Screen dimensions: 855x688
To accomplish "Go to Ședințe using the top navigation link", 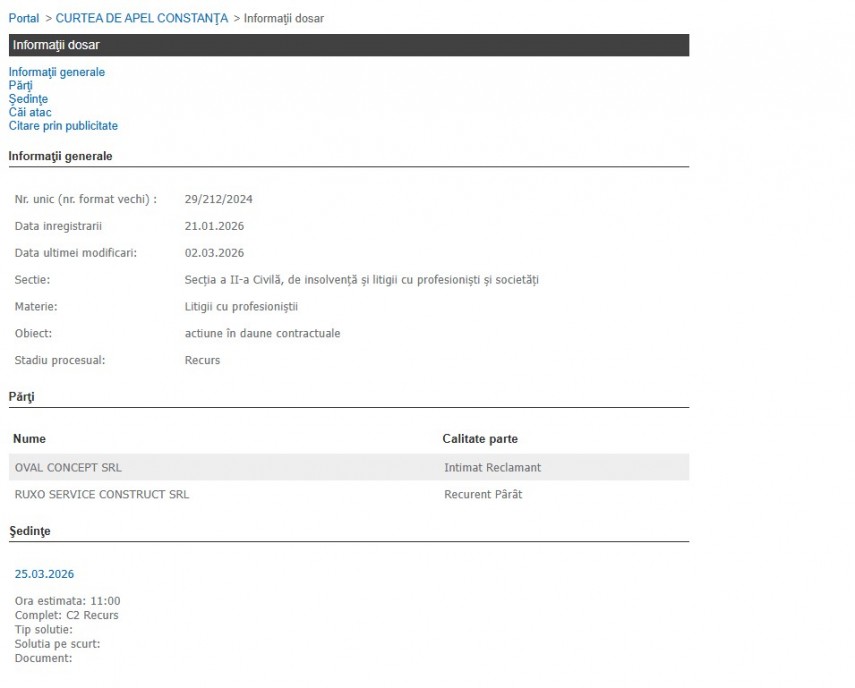I will coord(28,99).
